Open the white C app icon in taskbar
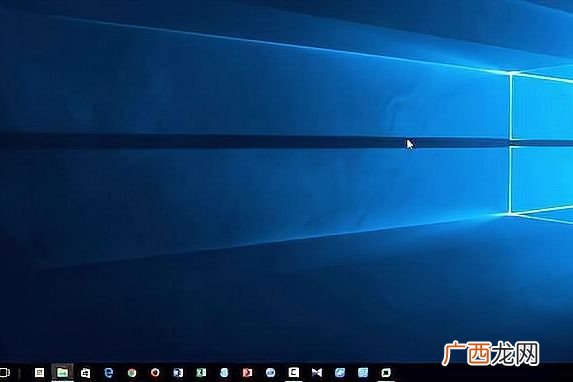Viewport: 573px width, 382px height. tap(294, 372)
